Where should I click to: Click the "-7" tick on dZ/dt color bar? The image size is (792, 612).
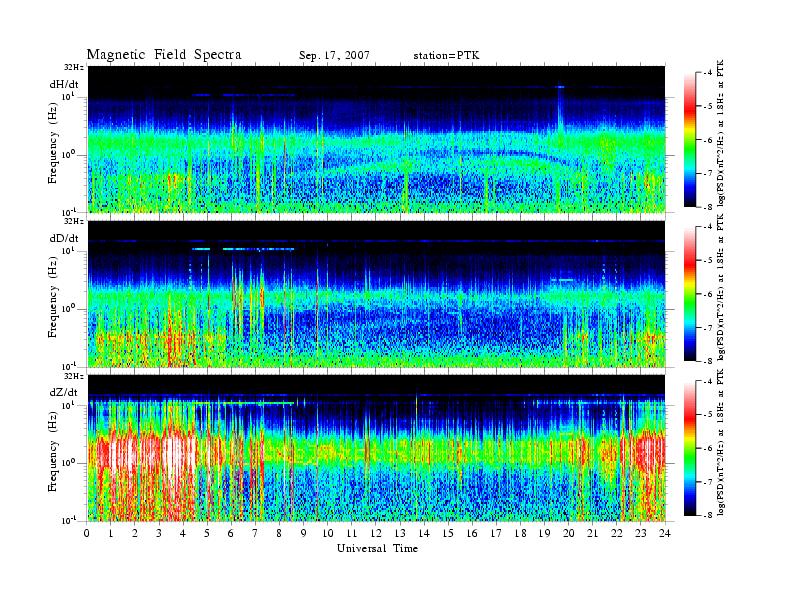[x=708, y=481]
